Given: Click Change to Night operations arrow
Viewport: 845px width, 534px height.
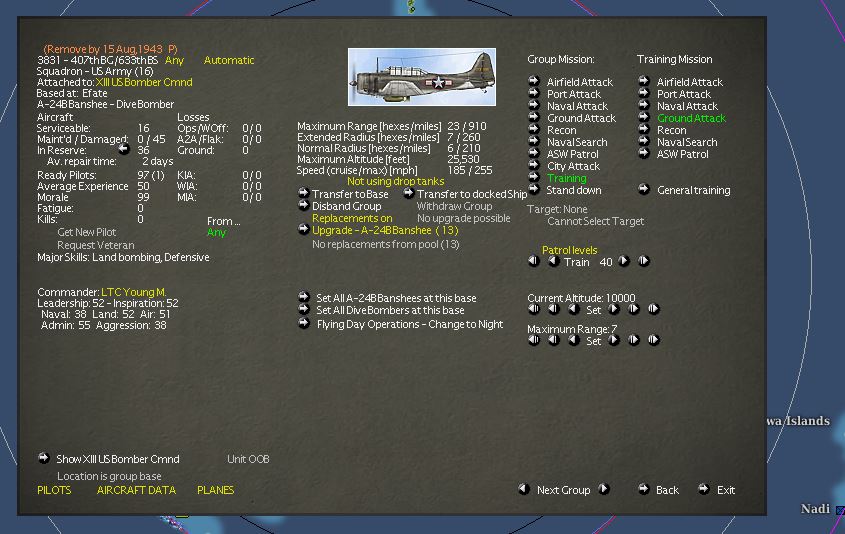Looking at the screenshot, I should tap(304, 323).
